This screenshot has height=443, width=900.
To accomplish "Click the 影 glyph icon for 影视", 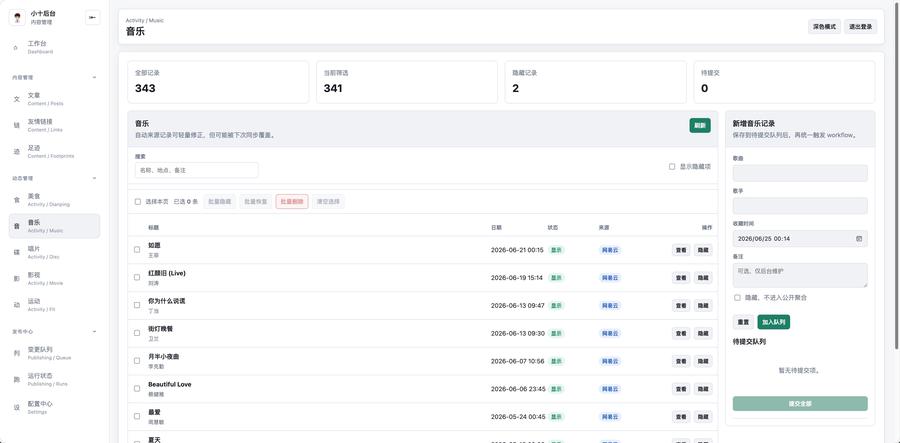I will 17,278.
